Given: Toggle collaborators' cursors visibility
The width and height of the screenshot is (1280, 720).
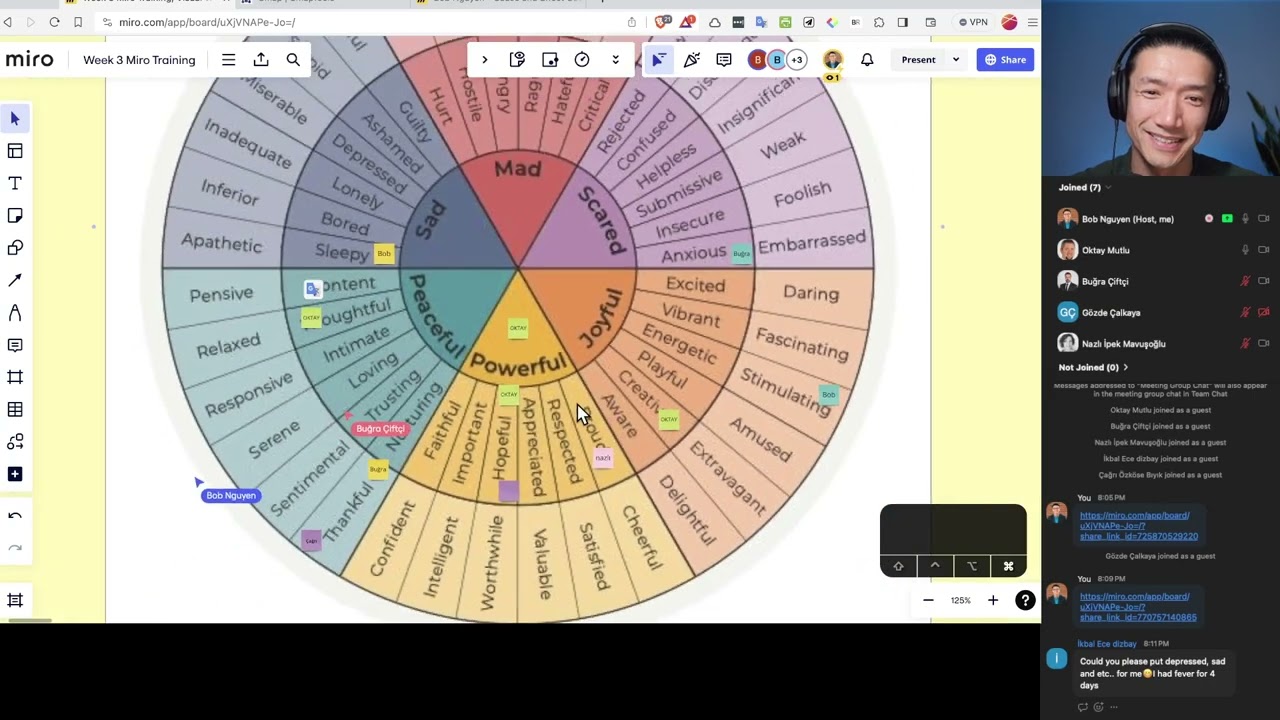Looking at the screenshot, I should (x=658, y=60).
